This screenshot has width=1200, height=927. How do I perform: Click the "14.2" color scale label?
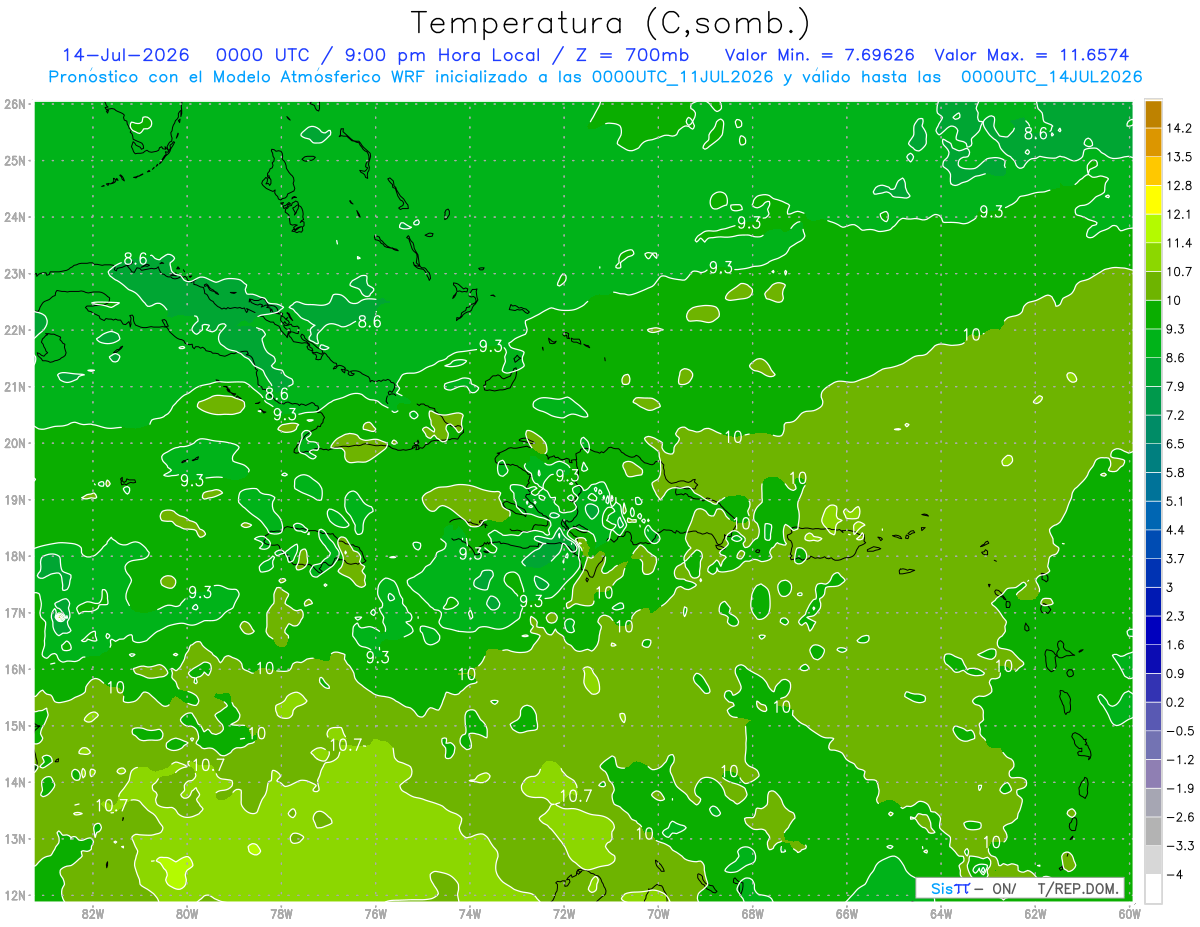pyautogui.click(x=1178, y=128)
